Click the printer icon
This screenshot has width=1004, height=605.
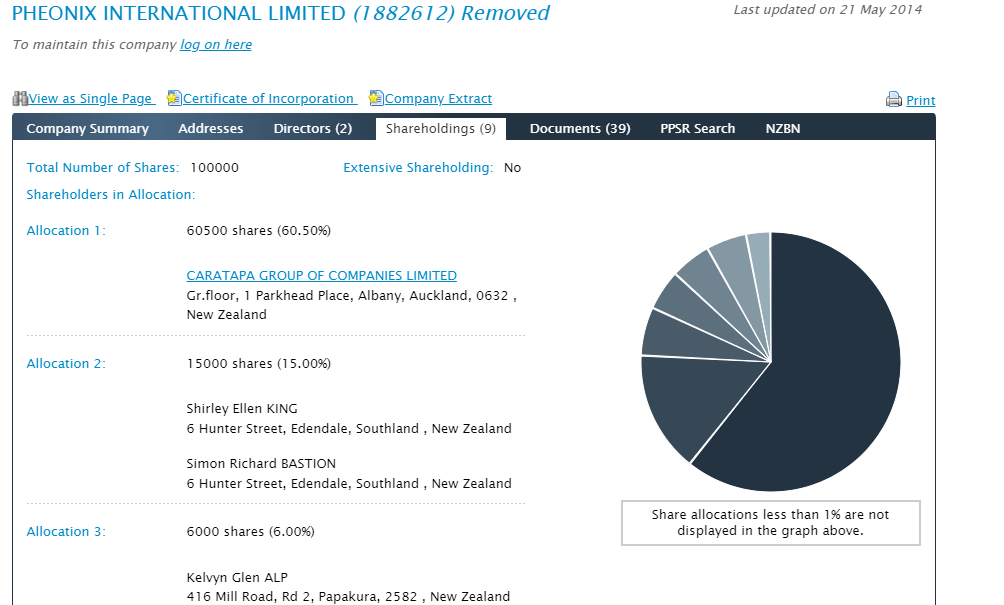(x=894, y=100)
